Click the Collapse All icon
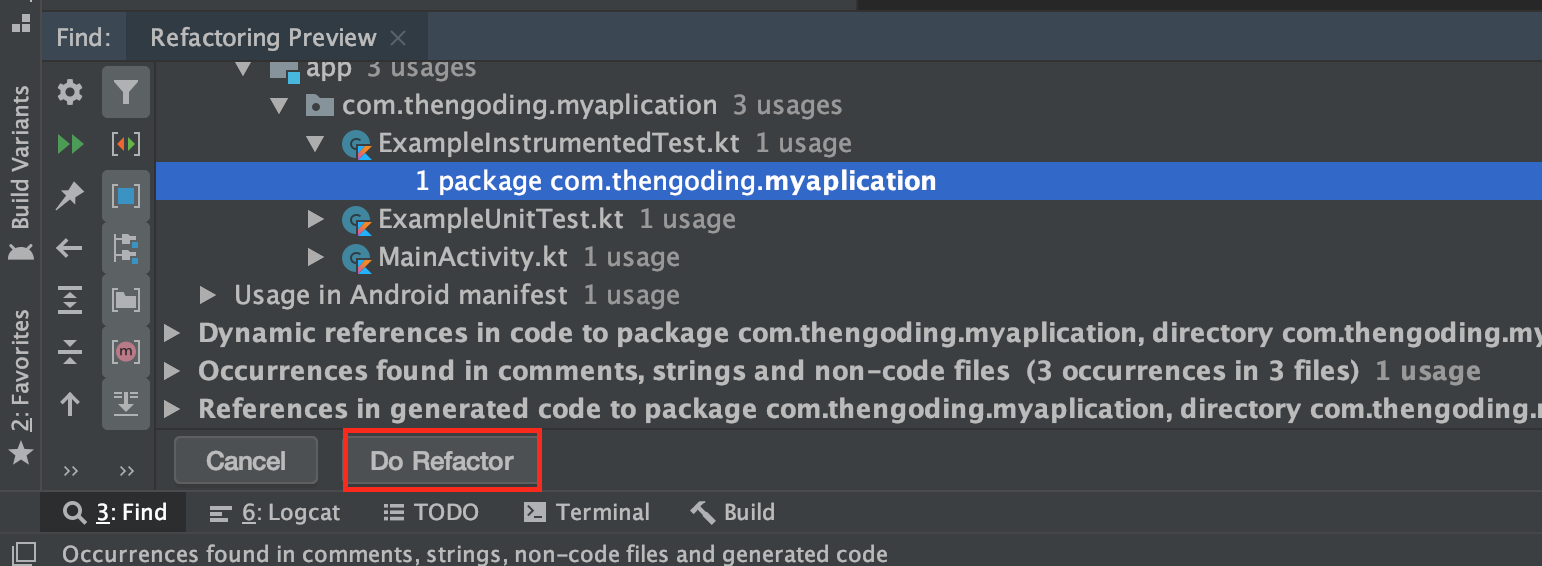 pyautogui.click(x=70, y=351)
